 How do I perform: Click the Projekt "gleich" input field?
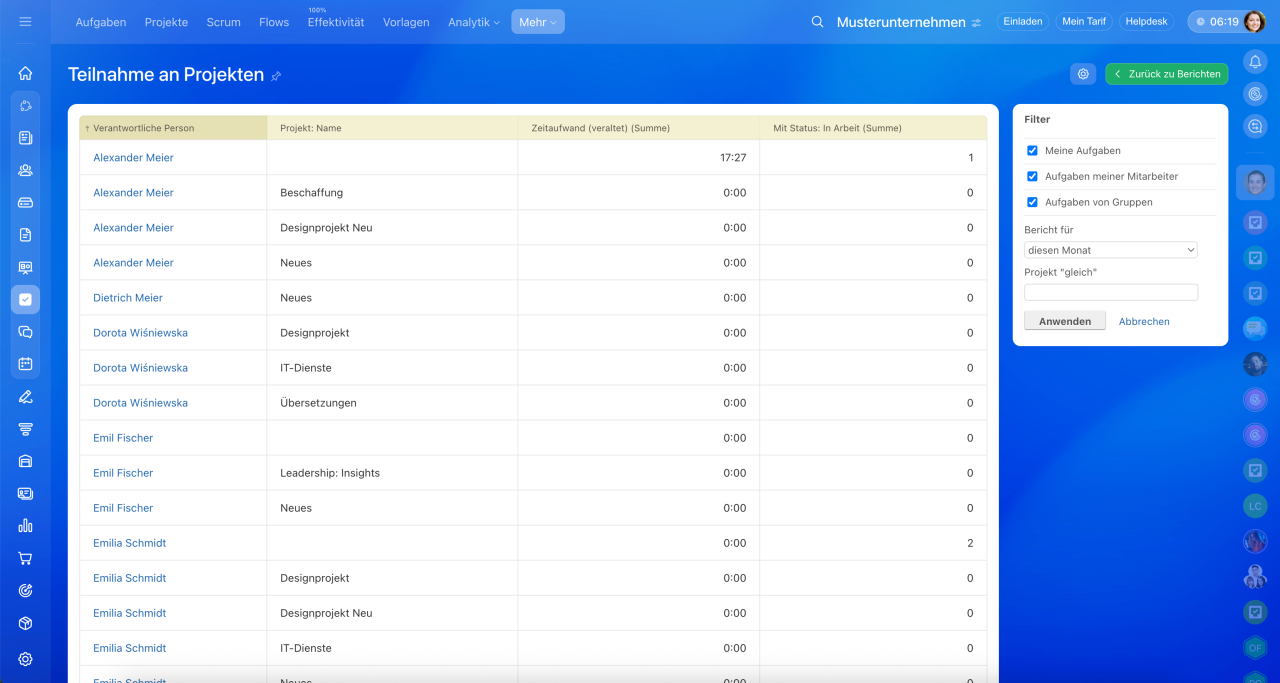[1110, 293]
